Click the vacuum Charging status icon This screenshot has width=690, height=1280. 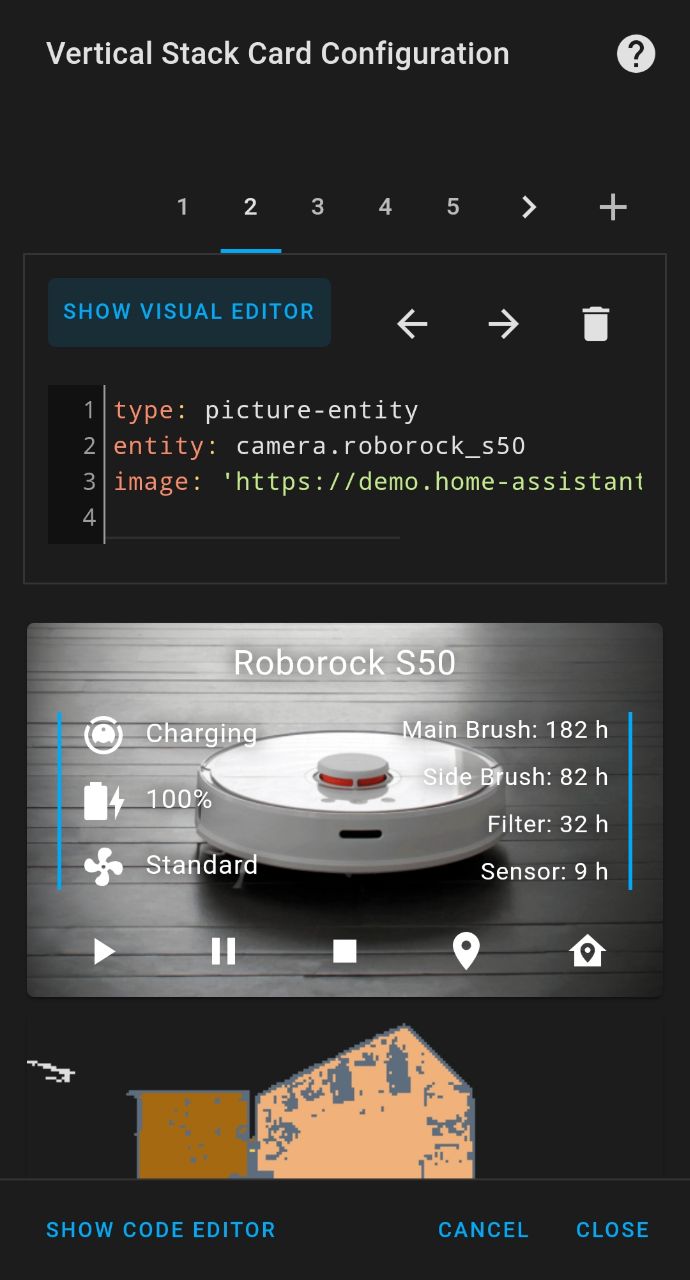[104, 736]
